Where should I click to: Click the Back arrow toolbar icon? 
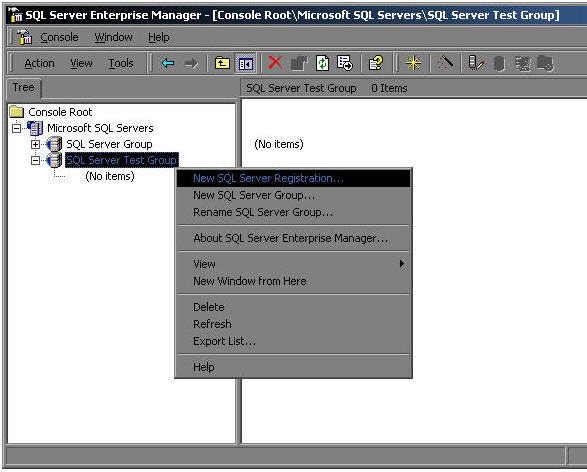tap(168, 63)
